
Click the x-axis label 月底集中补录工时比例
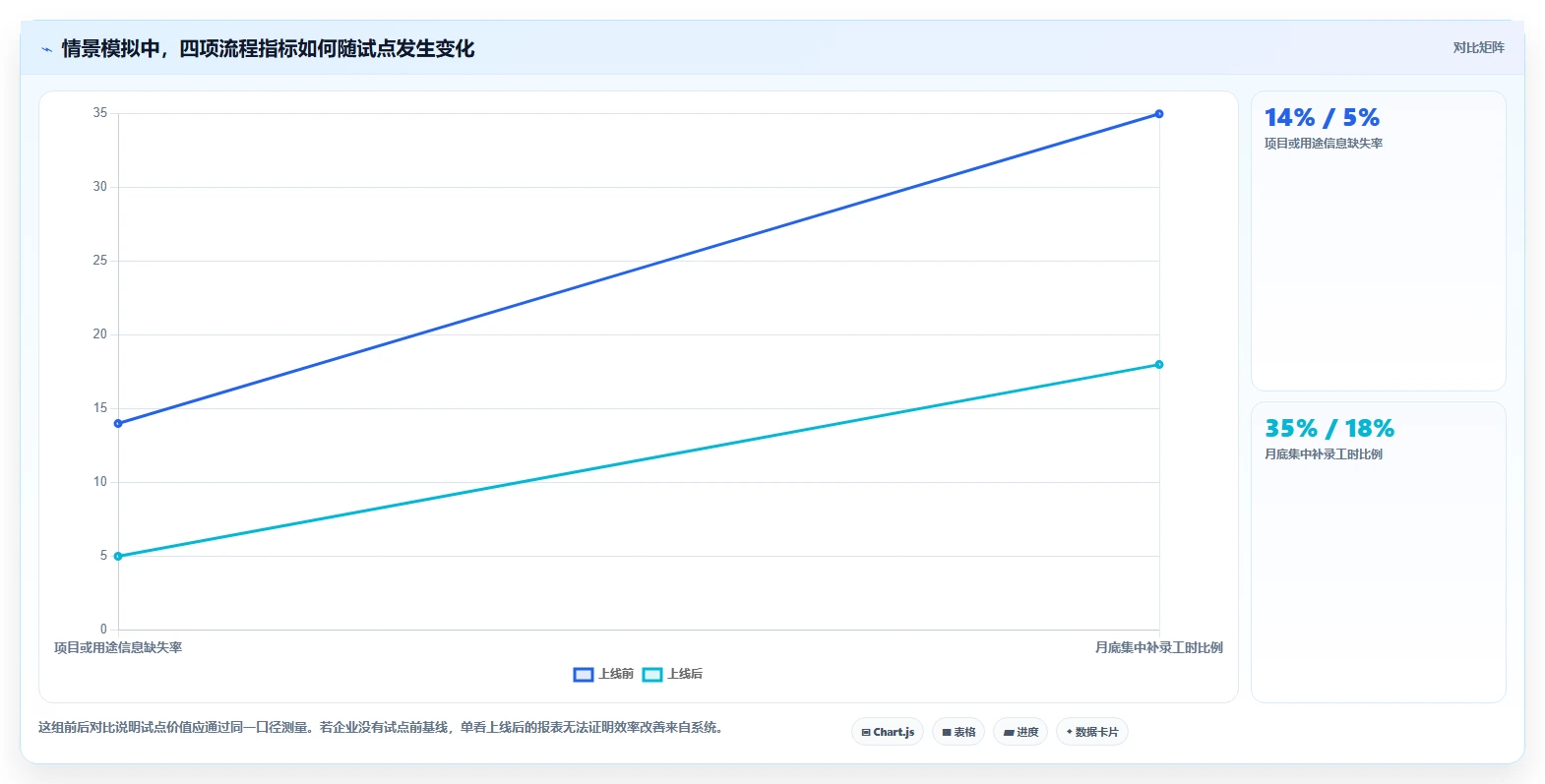click(1159, 647)
